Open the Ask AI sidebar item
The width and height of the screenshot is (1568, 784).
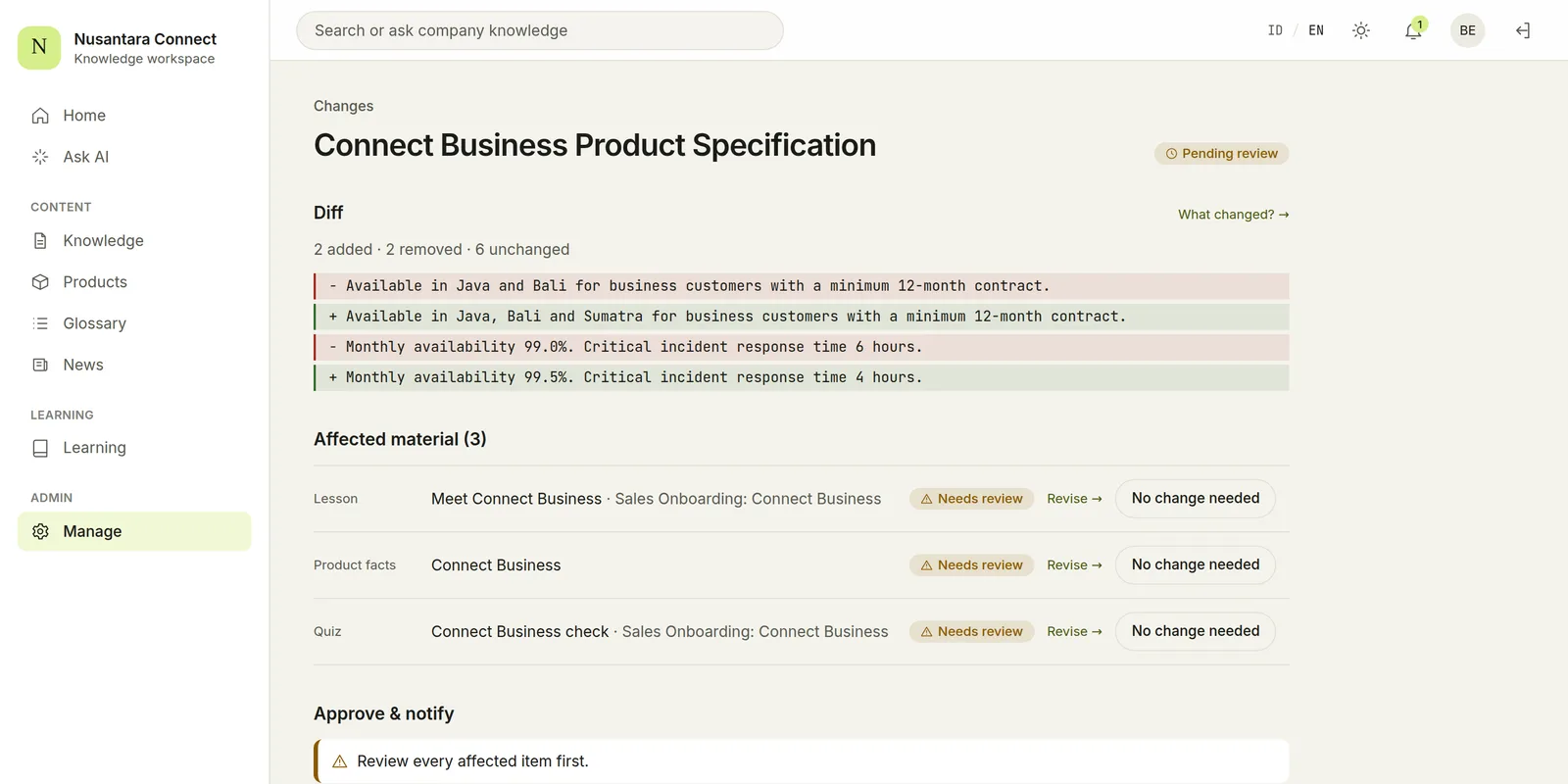click(x=134, y=157)
